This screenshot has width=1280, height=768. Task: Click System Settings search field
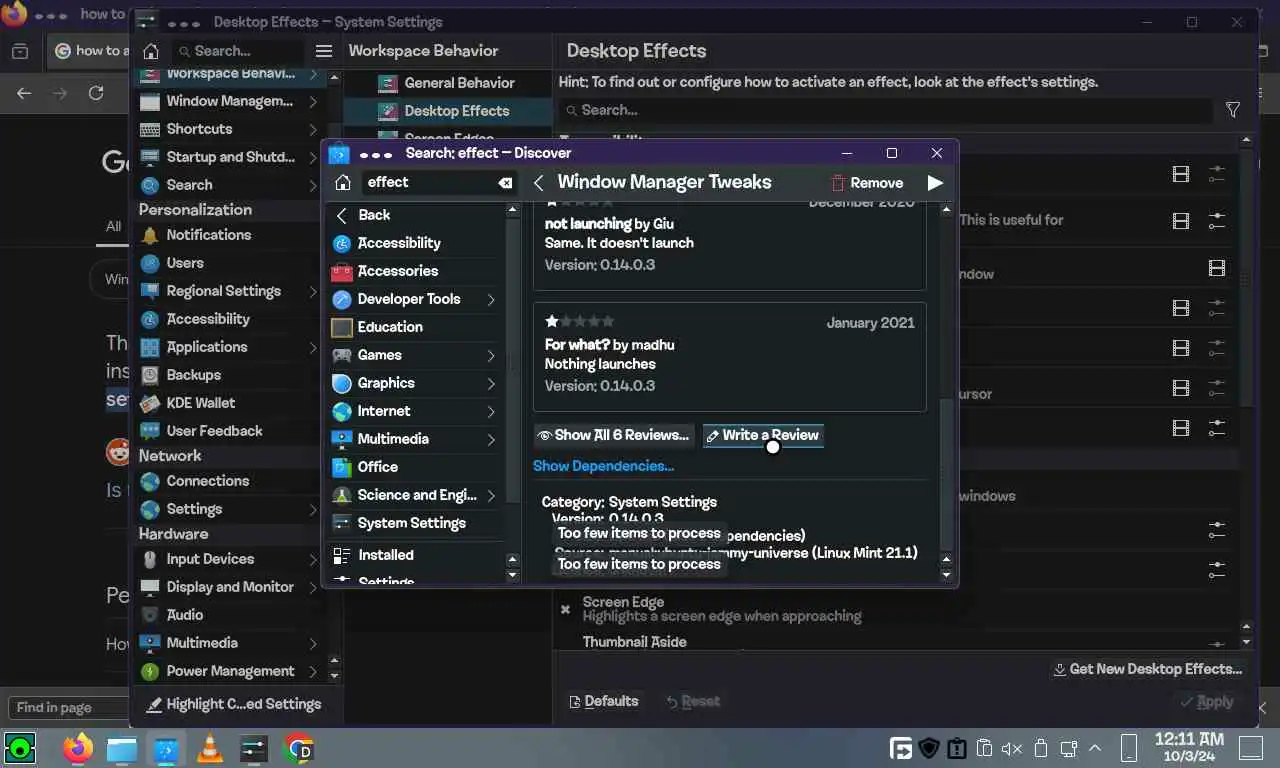pyautogui.click(x=237, y=51)
